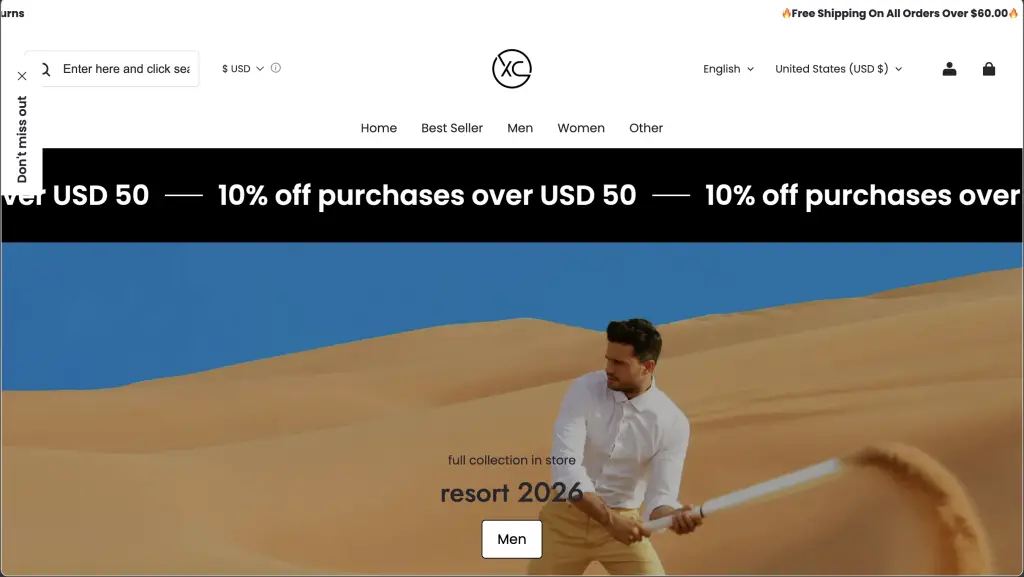Click the search input field

pyautogui.click(x=124, y=69)
